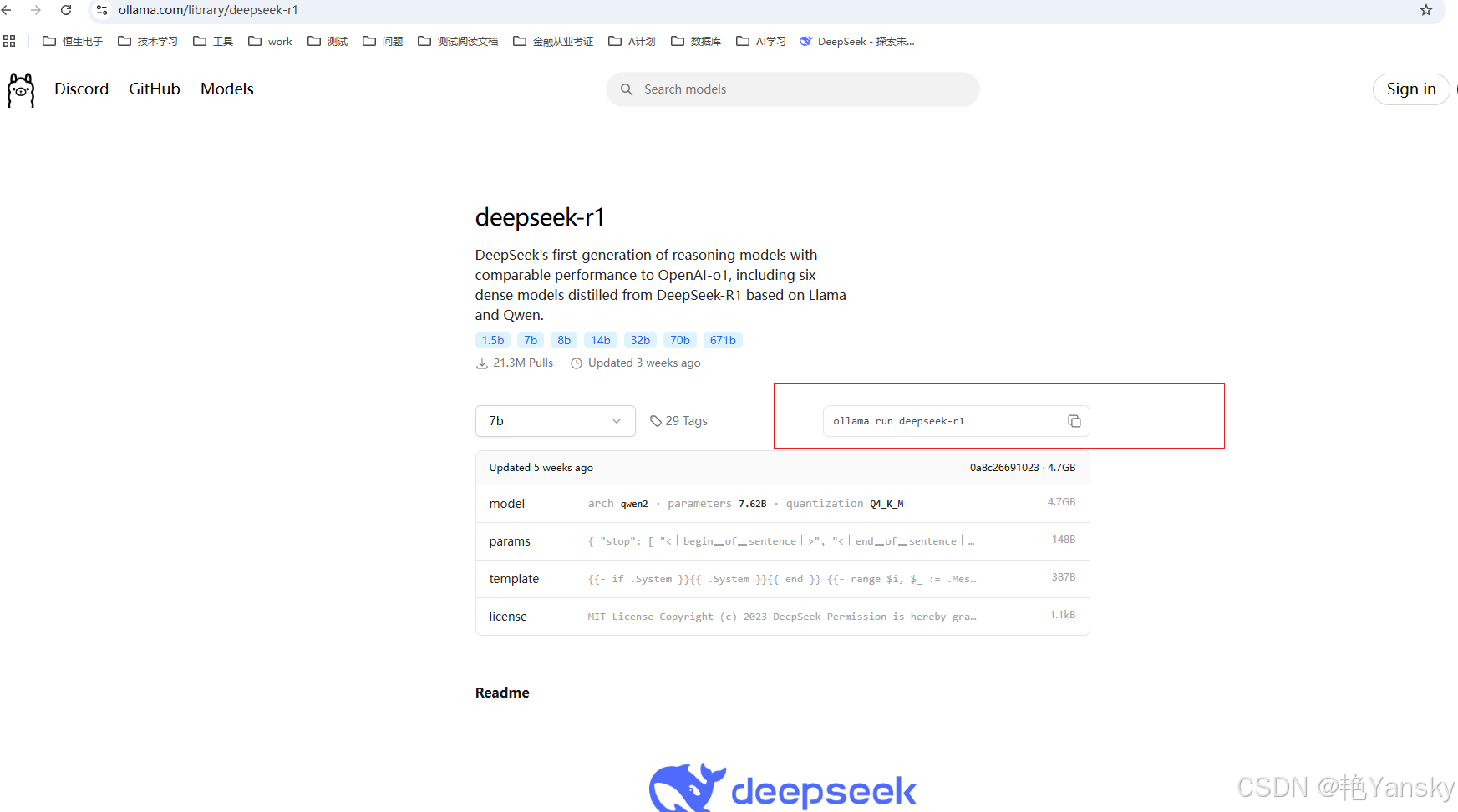
Task: Open the model file row
Action: point(783,504)
